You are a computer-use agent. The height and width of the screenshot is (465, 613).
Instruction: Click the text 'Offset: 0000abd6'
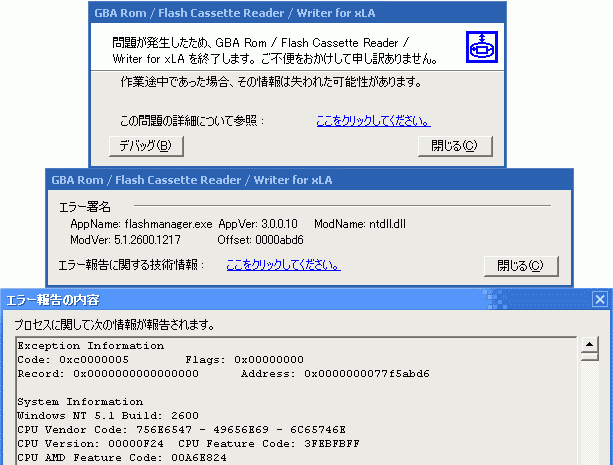click(x=260, y=240)
